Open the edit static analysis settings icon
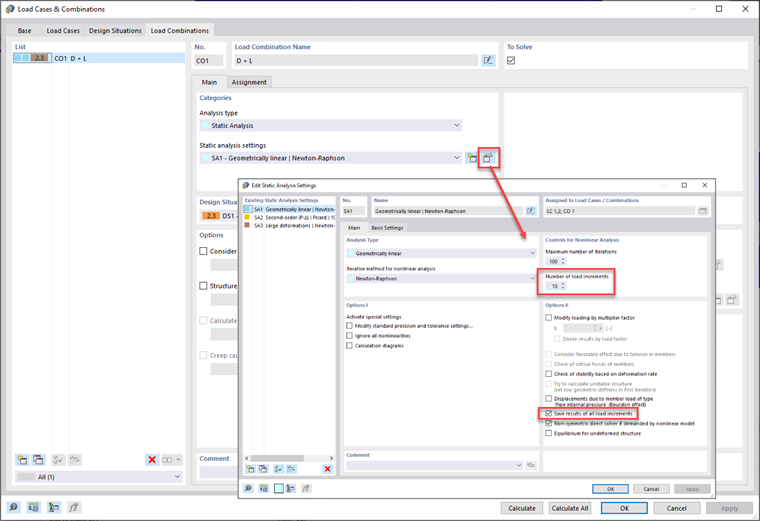The image size is (760, 521). pos(488,158)
